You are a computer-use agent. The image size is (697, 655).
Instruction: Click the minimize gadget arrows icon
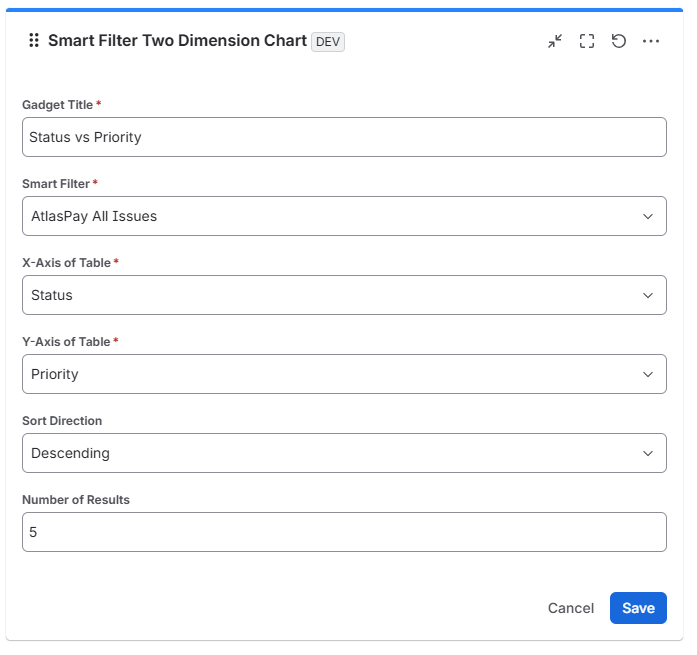tap(555, 41)
